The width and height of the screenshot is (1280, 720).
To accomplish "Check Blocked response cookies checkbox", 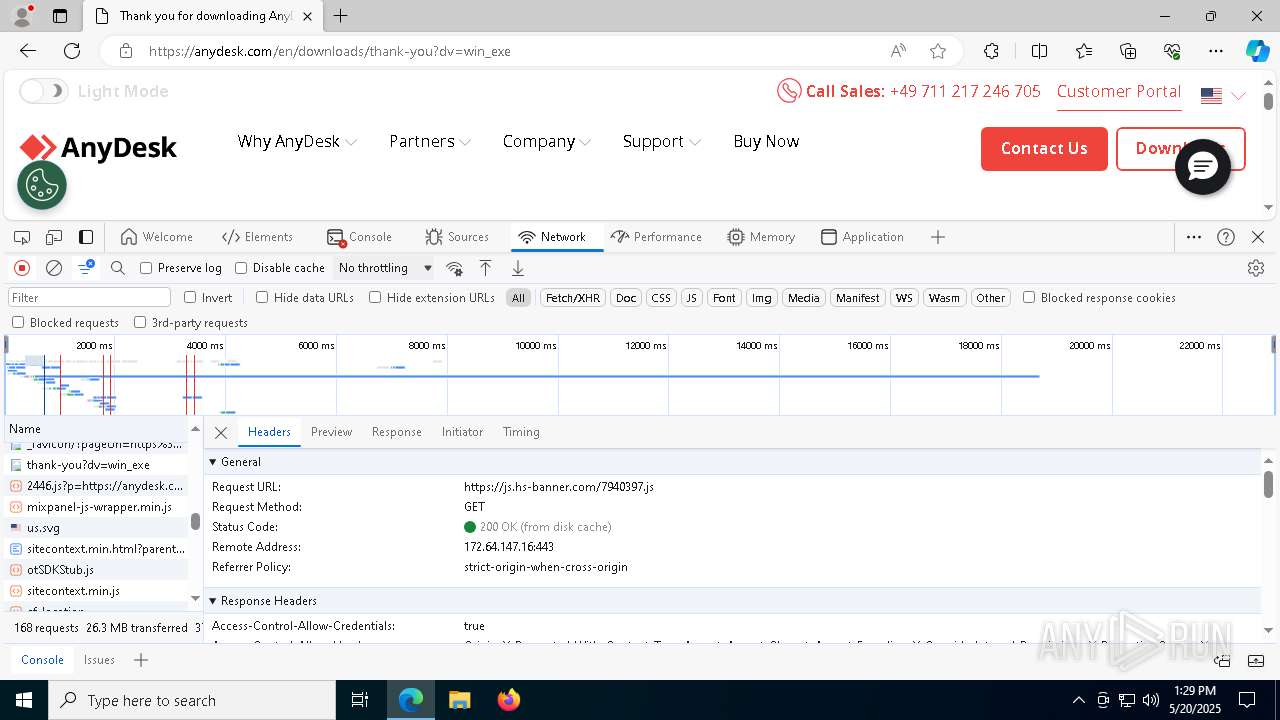I will tap(1029, 297).
